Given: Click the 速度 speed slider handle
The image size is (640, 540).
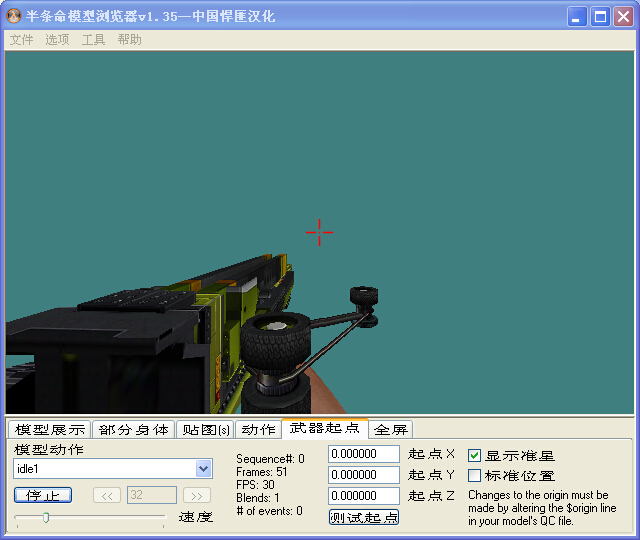Looking at the screenshot, I should click(x=46, y=518).
